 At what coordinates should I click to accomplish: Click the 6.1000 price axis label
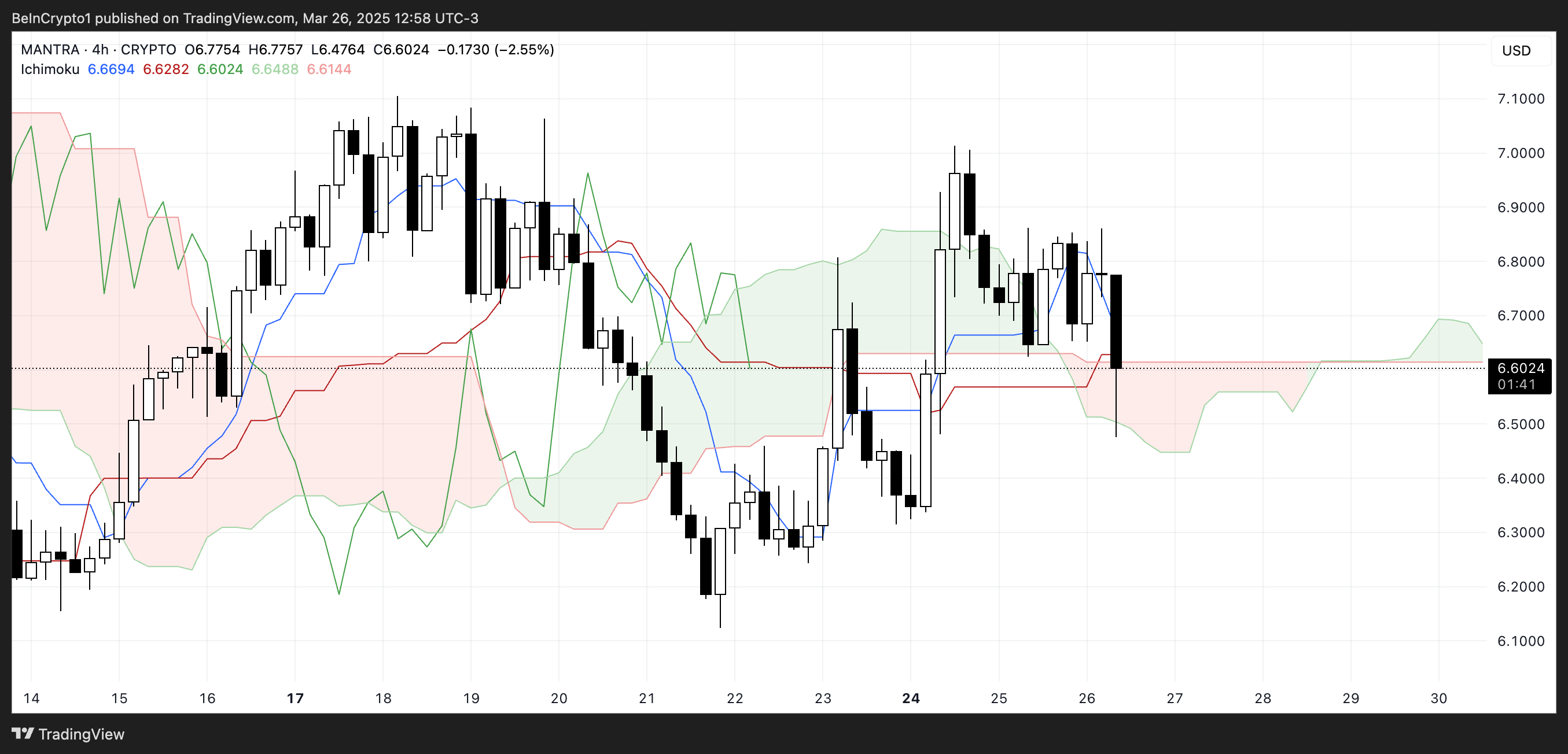click(1521, 641)
